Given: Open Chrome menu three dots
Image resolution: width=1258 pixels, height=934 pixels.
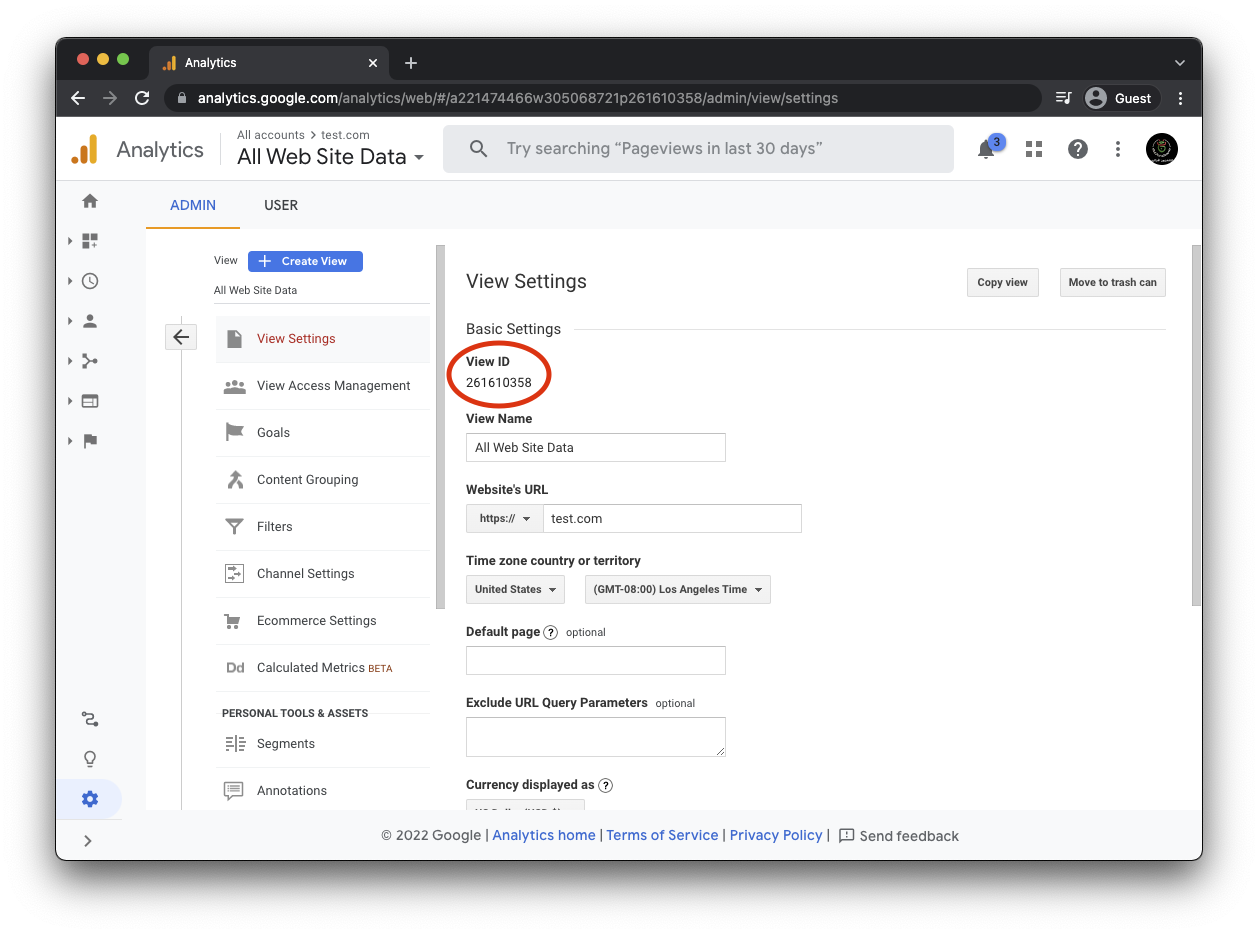Looking at the screenshot, I should (x=1181, y=98).
